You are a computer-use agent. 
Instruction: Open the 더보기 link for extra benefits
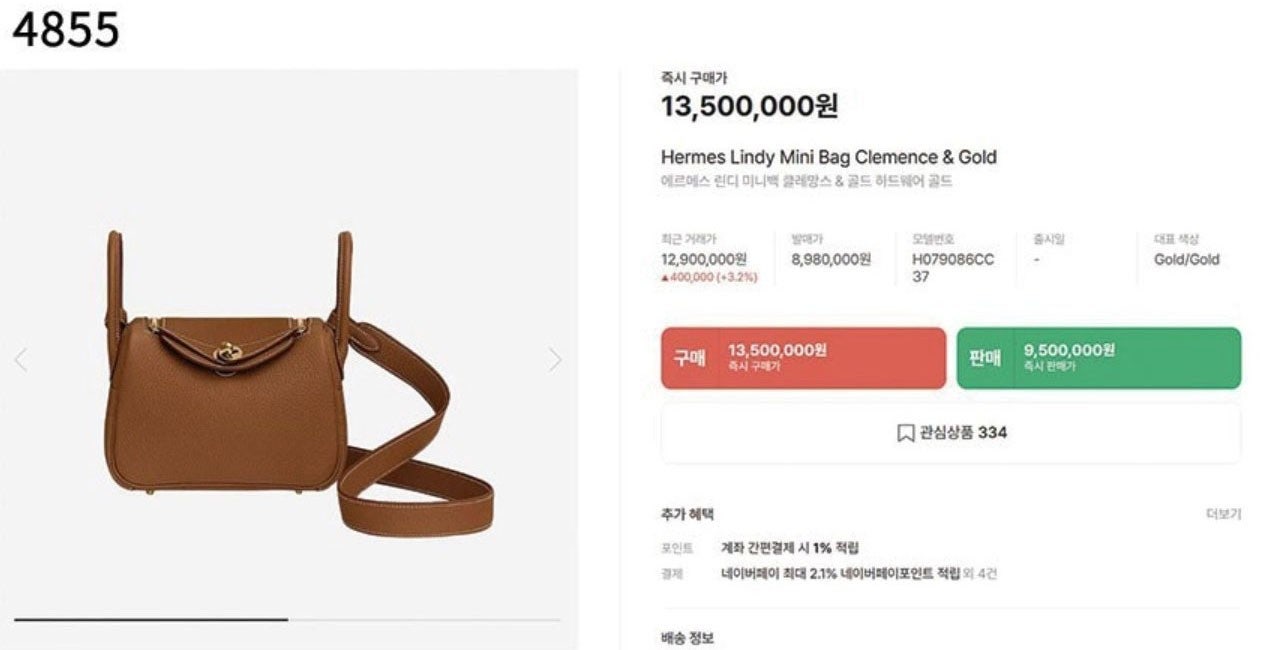1223,514
